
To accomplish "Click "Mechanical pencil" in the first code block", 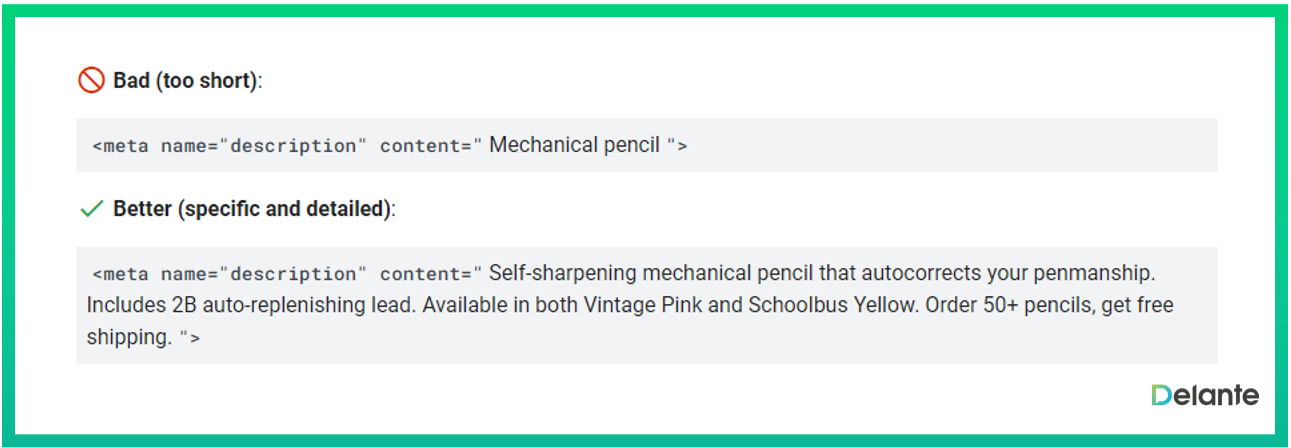I will [x=574, y=145].
